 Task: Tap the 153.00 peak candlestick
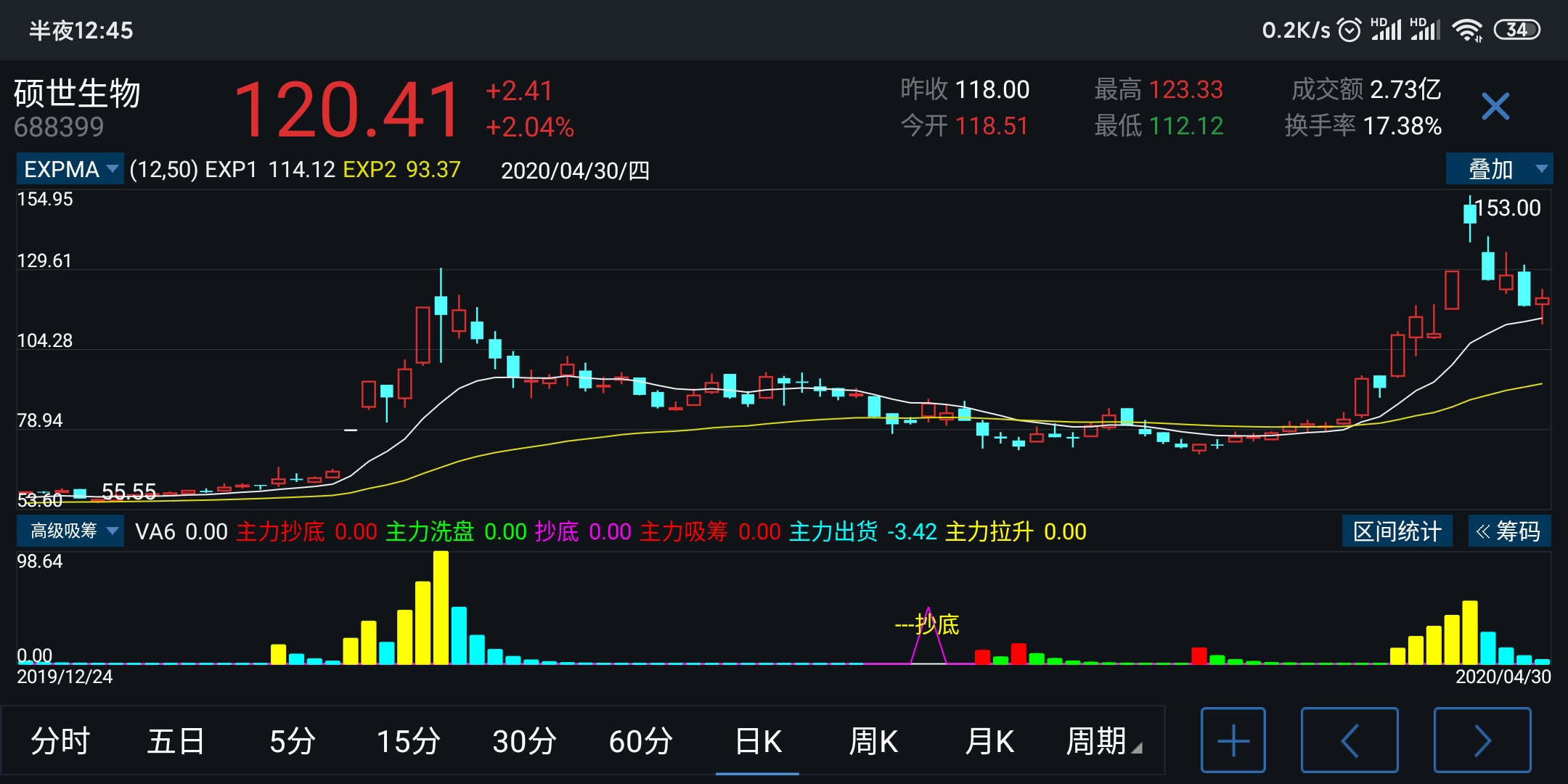1470,213
